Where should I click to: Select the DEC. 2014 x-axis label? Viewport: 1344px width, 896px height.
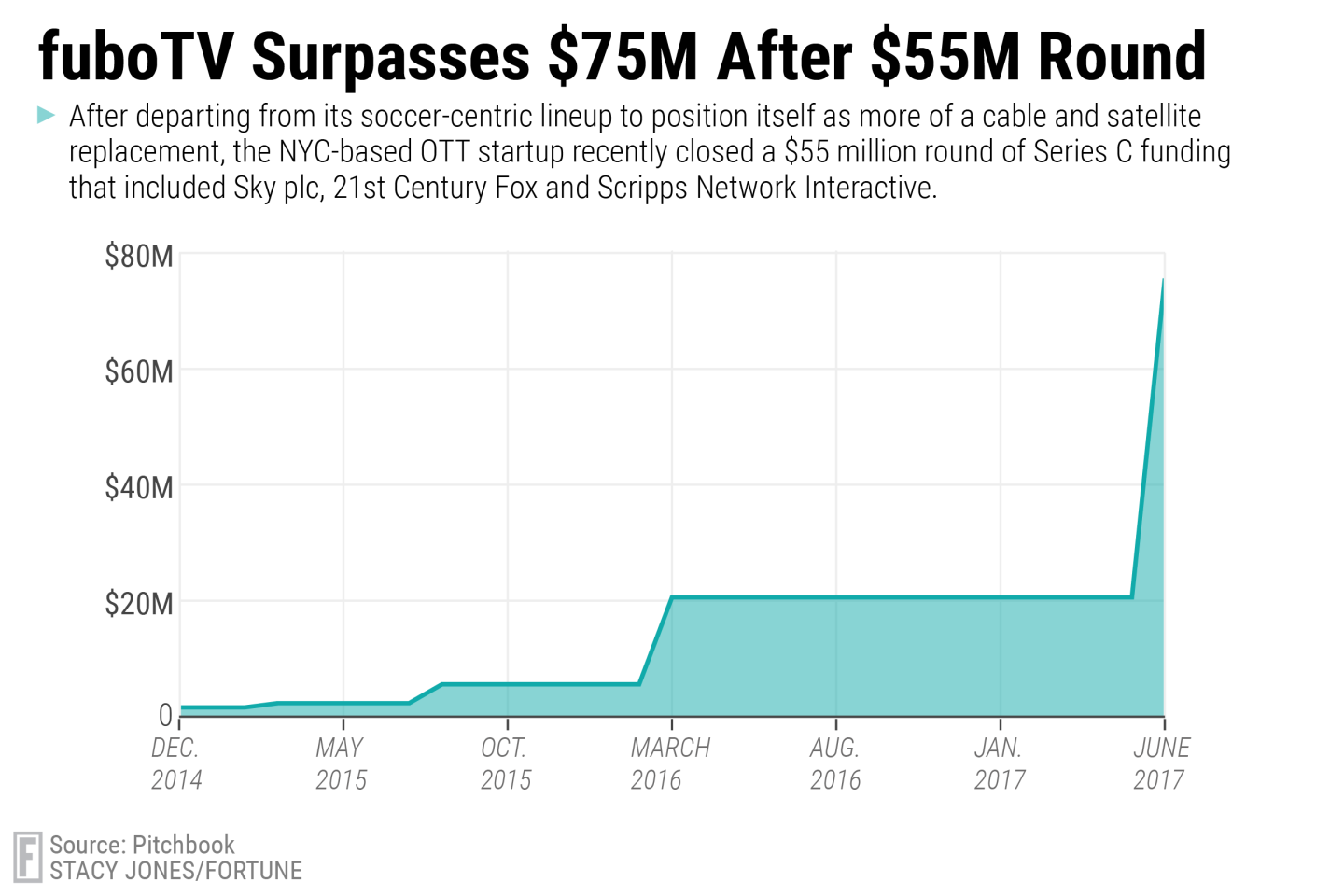(176, 763)
